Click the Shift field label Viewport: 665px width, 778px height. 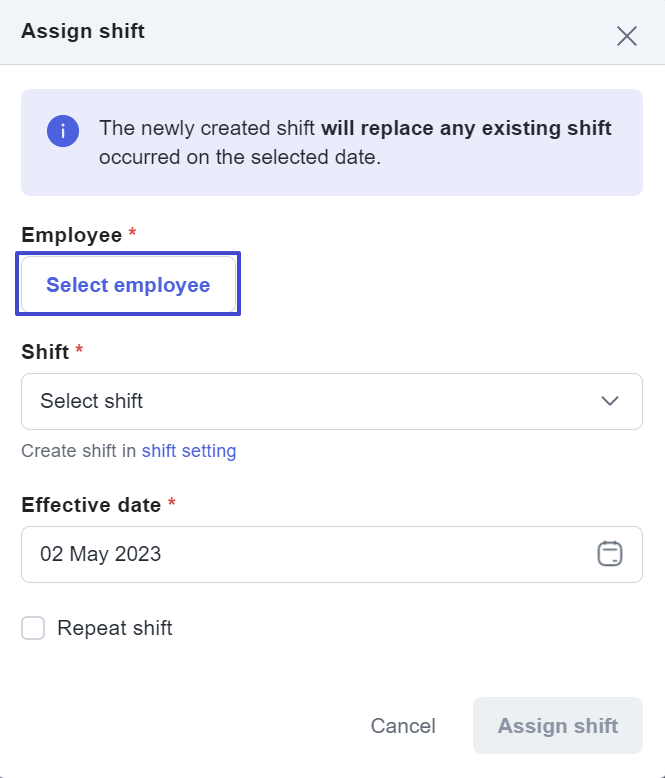(45, 352)
